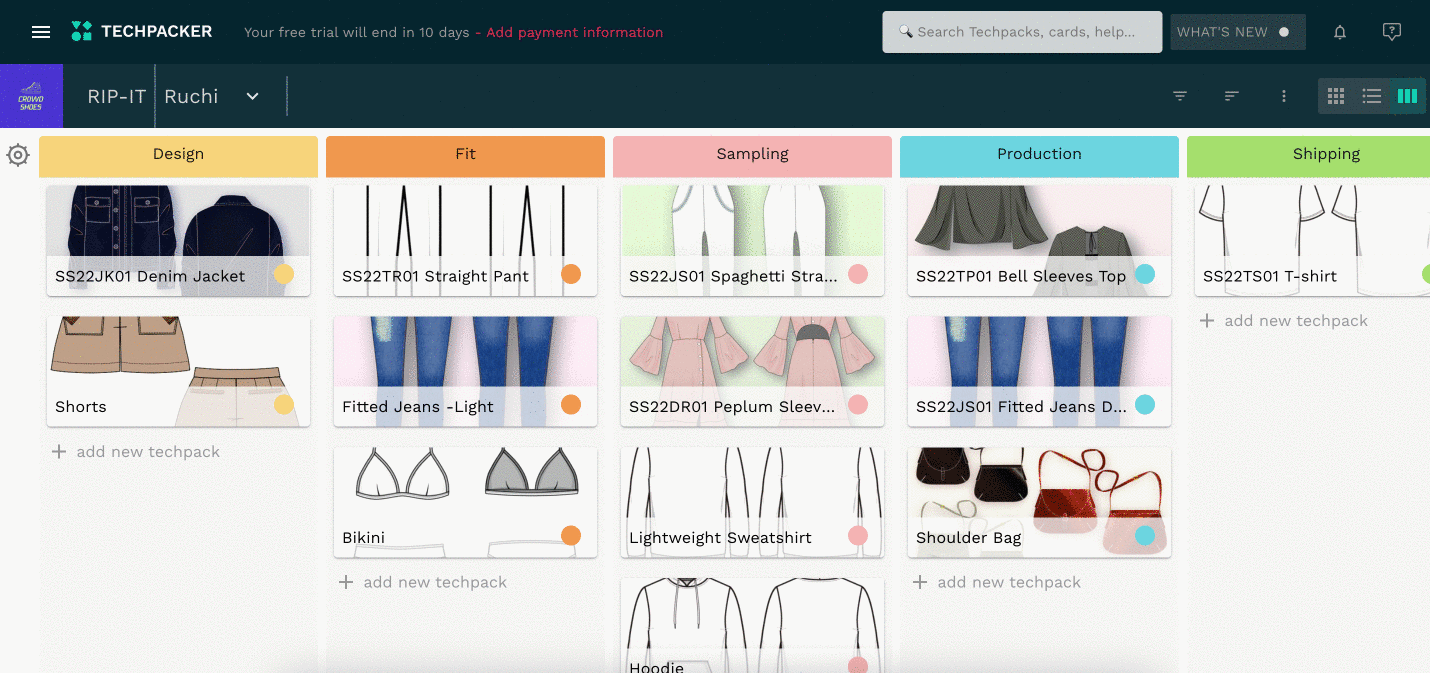Open board settings gear icon

(x=18, y=156)
